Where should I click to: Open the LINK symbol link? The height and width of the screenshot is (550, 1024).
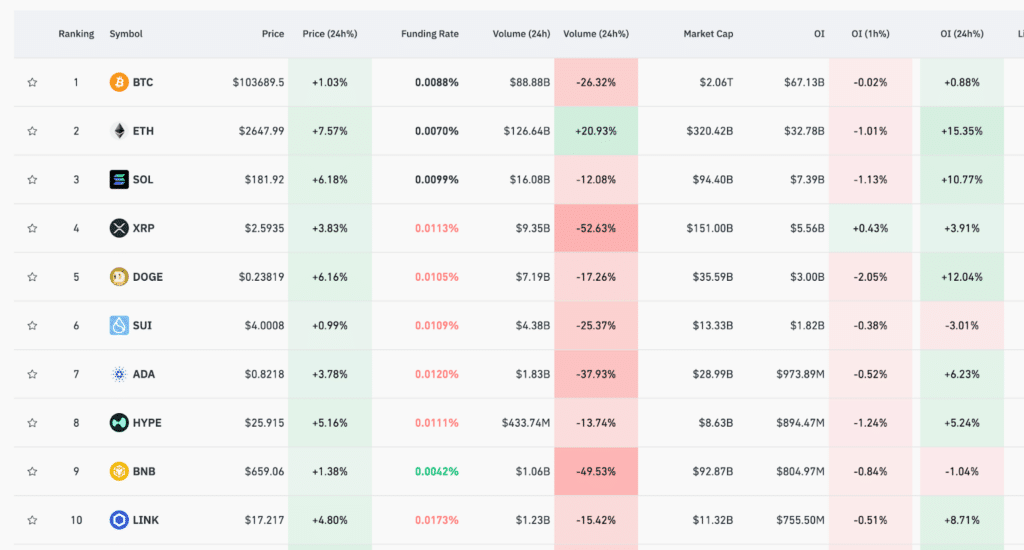(x=146, y=520)
